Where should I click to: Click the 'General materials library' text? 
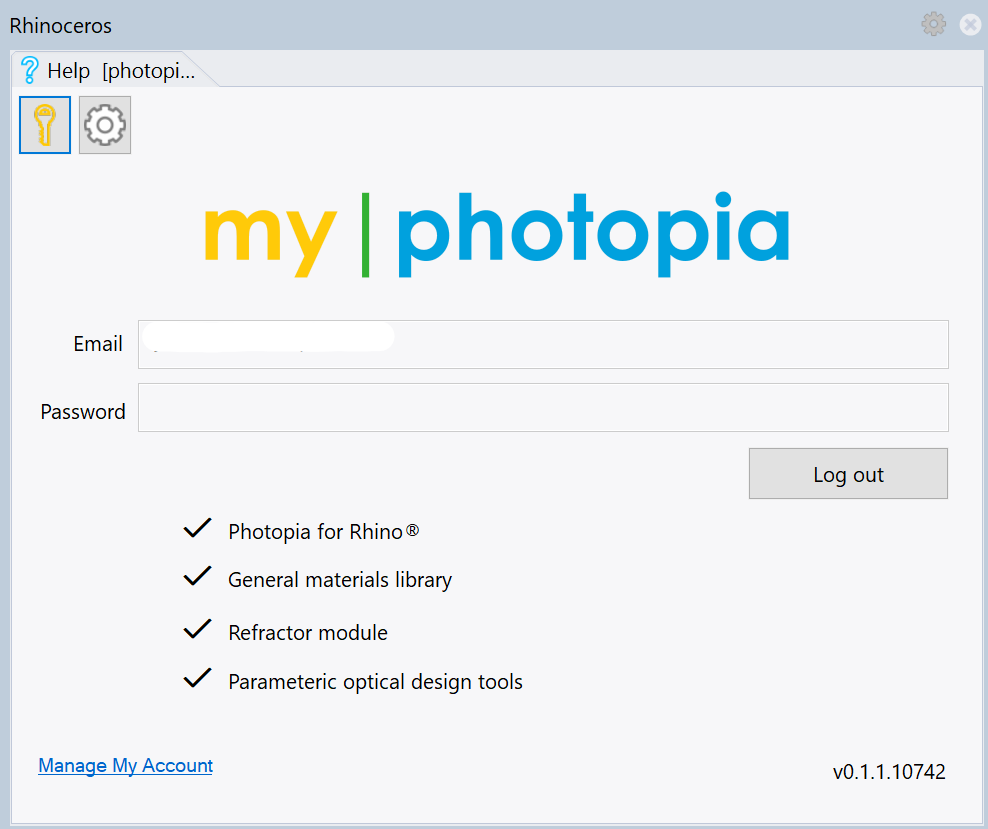(340, 580)
